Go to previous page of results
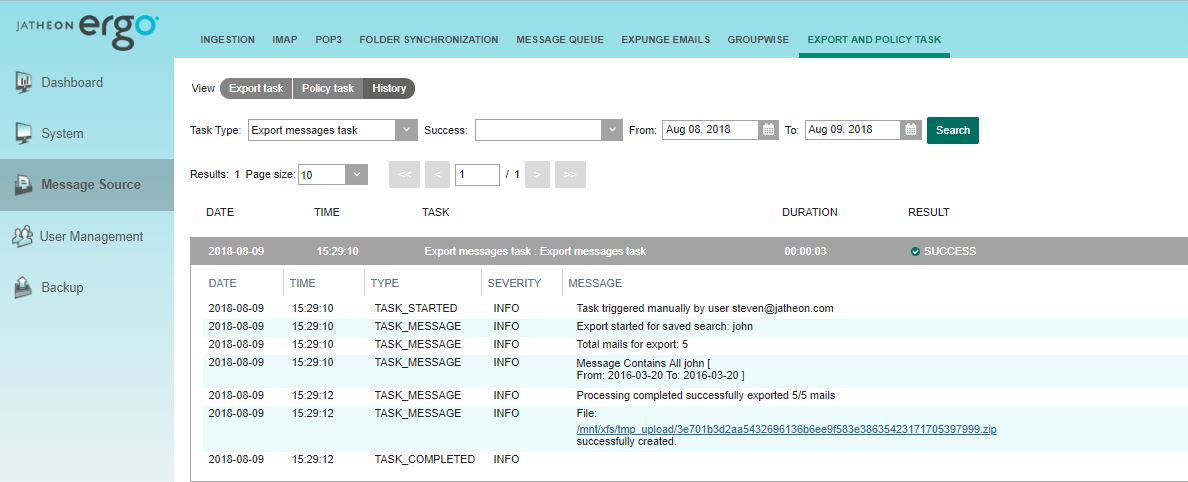Image resolution: width=1188 pixels, height=482 pixels. click(437, 174)
